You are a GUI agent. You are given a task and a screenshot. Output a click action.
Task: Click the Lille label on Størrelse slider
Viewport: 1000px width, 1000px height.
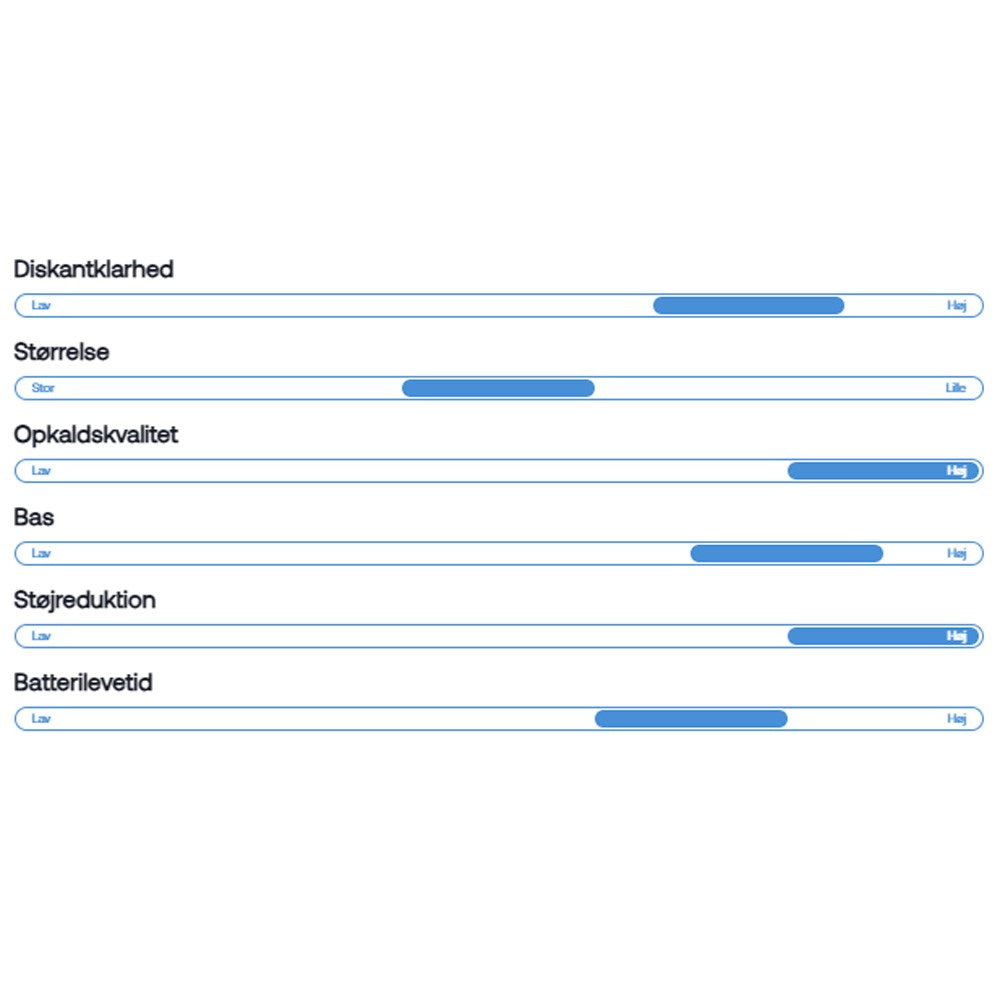pyautogui.click(x=956, y=388)
